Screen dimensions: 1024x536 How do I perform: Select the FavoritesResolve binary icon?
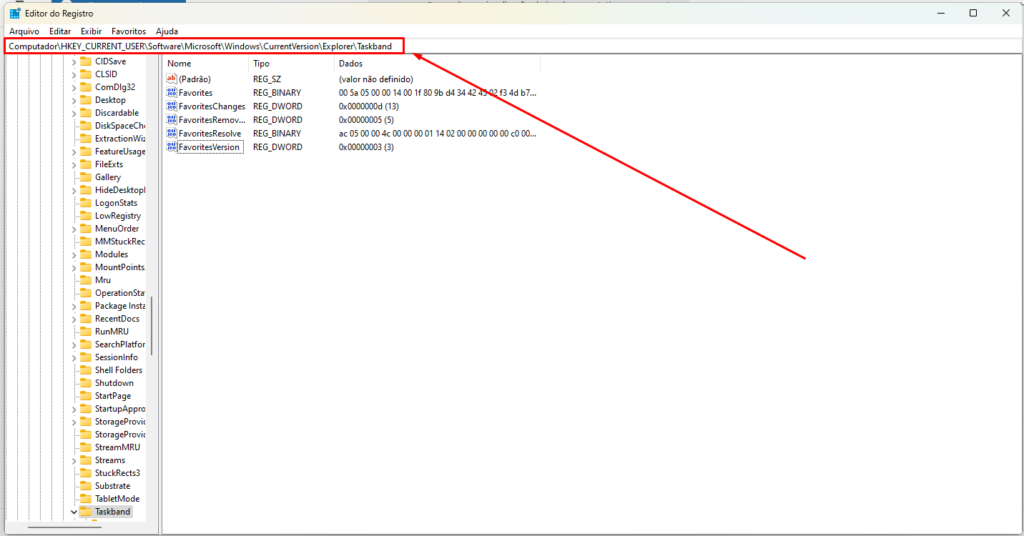172,133
